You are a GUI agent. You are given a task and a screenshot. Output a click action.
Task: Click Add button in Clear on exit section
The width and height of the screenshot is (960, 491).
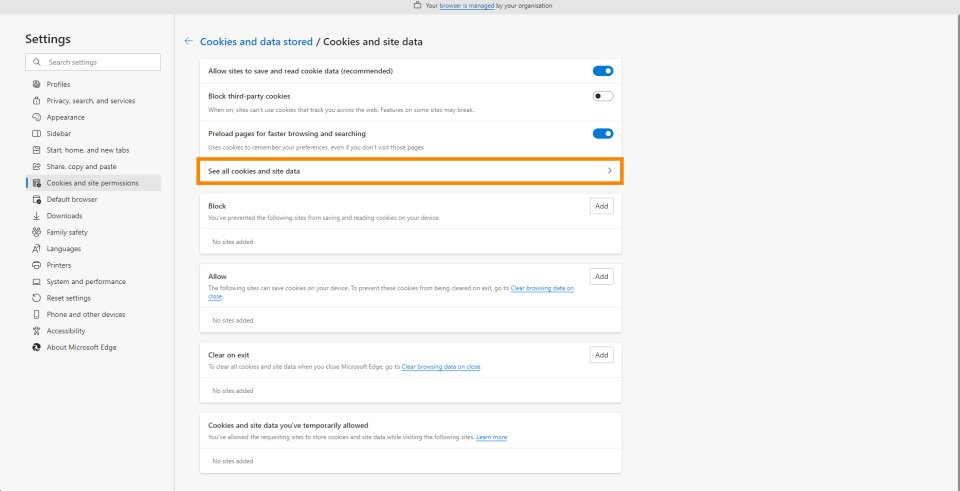(601, 355)
